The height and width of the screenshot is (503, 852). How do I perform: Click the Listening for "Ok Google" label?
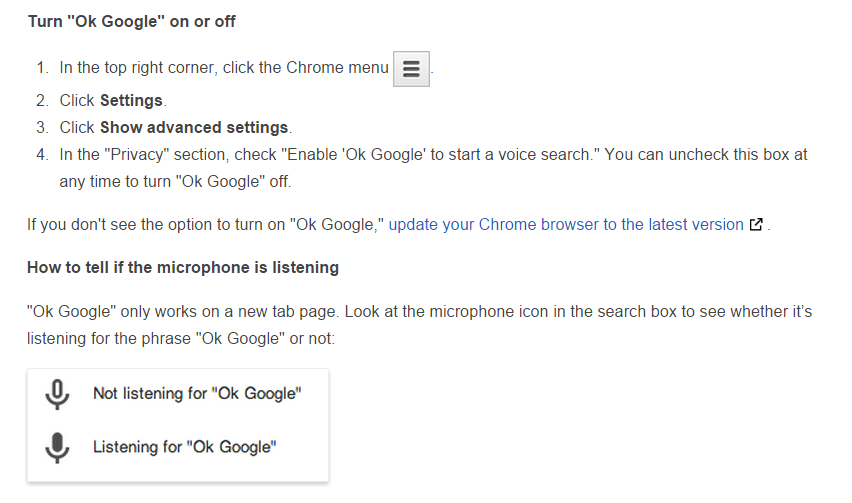coord(185,447)
